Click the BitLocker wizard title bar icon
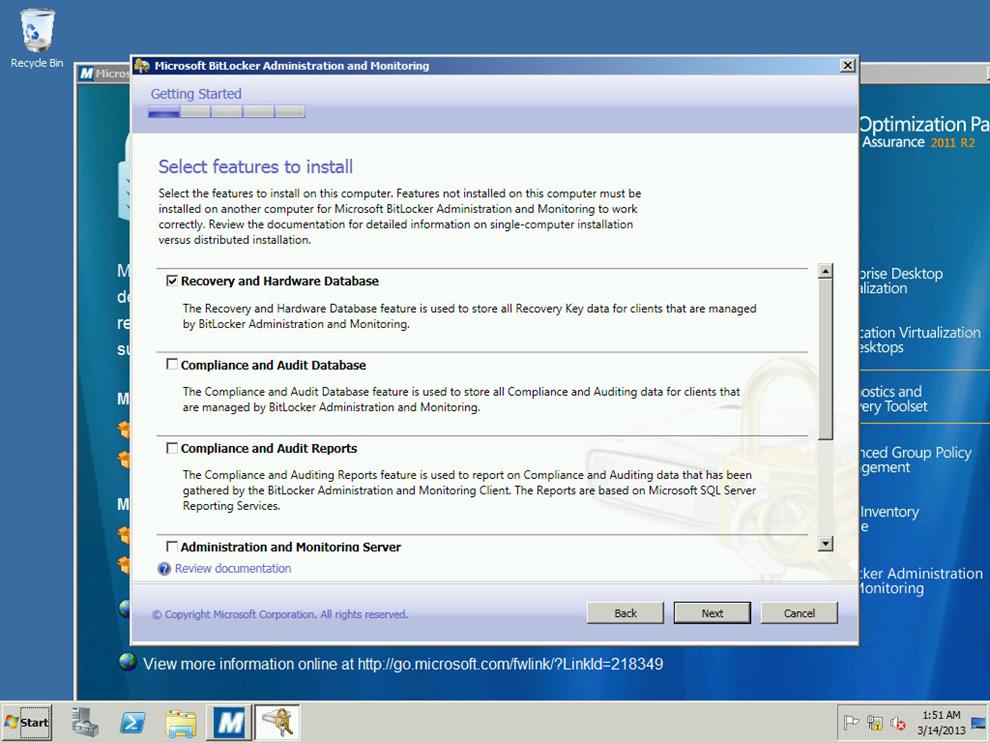The width and height of the screenshot is (990, 743). (142, 65)
